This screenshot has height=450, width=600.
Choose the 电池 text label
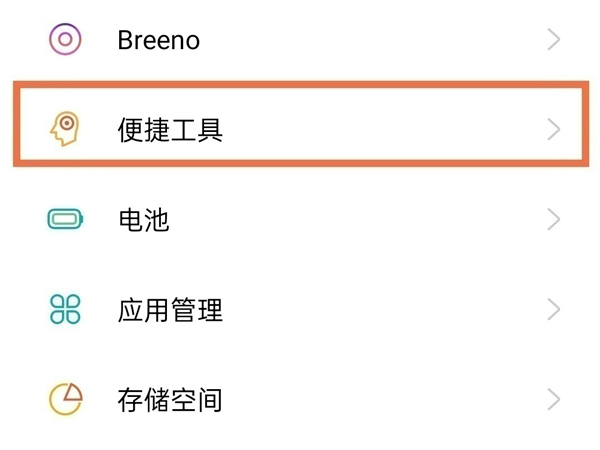pos(143,220)
